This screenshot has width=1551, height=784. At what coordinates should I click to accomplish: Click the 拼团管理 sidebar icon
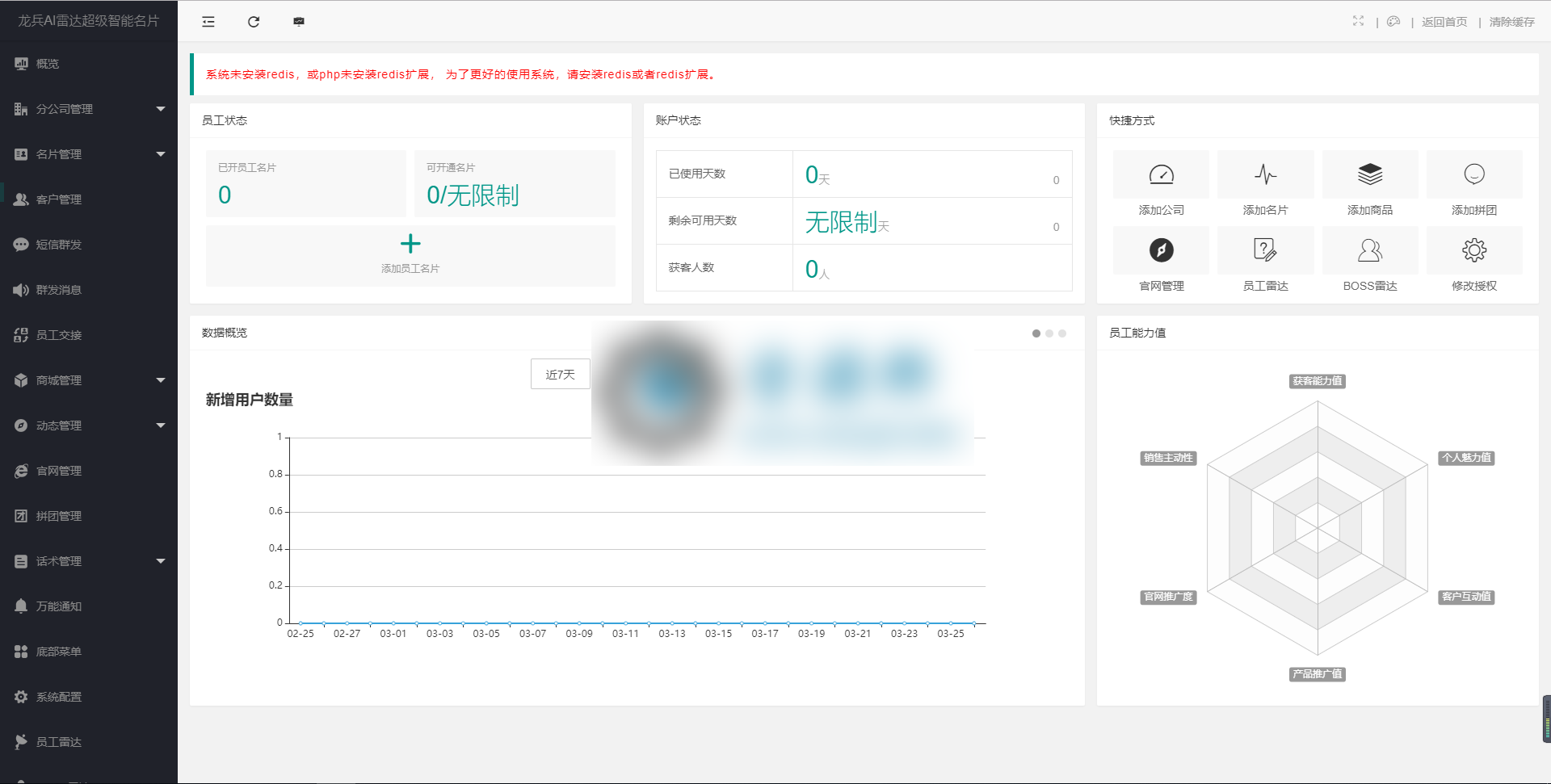click(x=21, y=516)
